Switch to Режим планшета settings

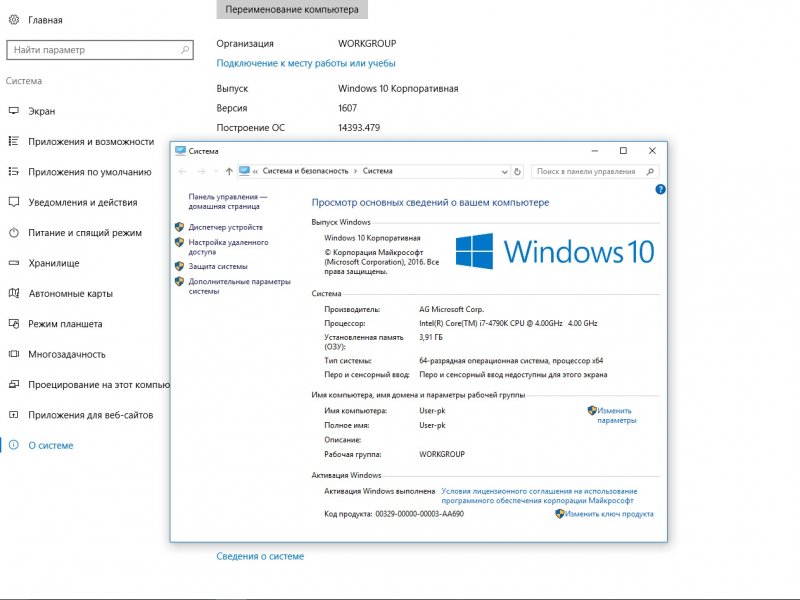point(65,324)
